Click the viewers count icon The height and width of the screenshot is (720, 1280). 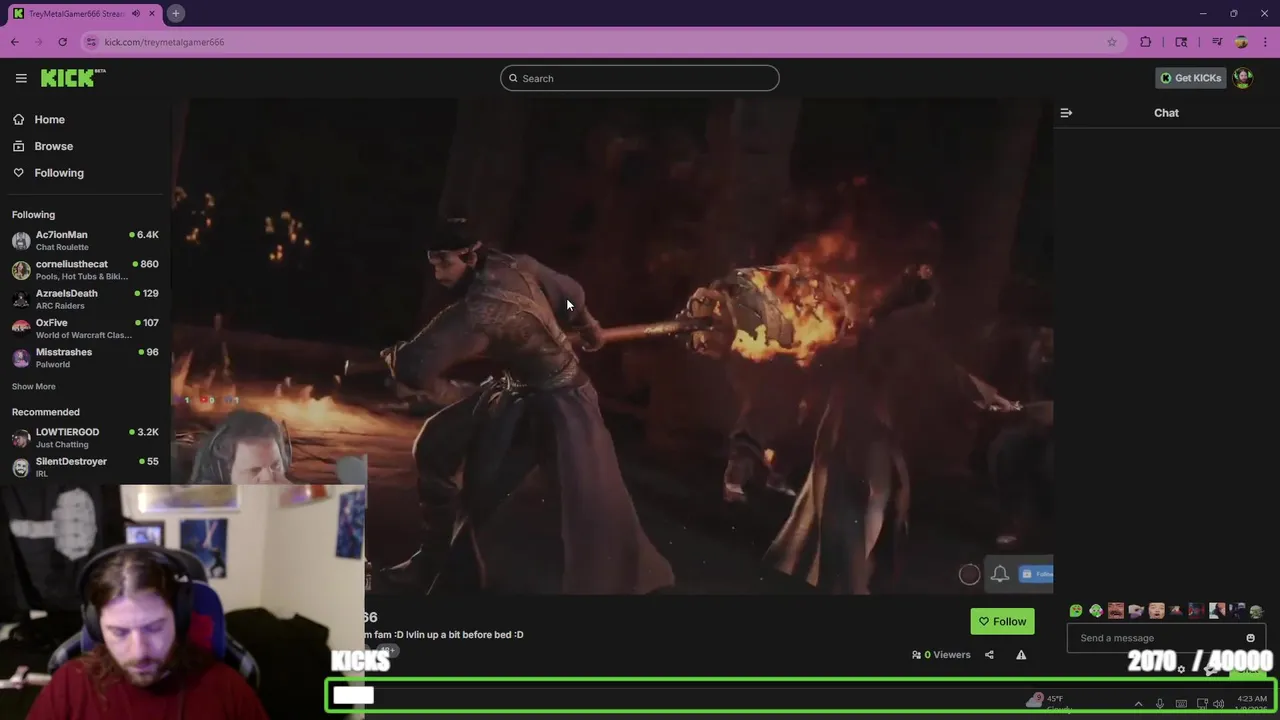[x=916, y=655]
